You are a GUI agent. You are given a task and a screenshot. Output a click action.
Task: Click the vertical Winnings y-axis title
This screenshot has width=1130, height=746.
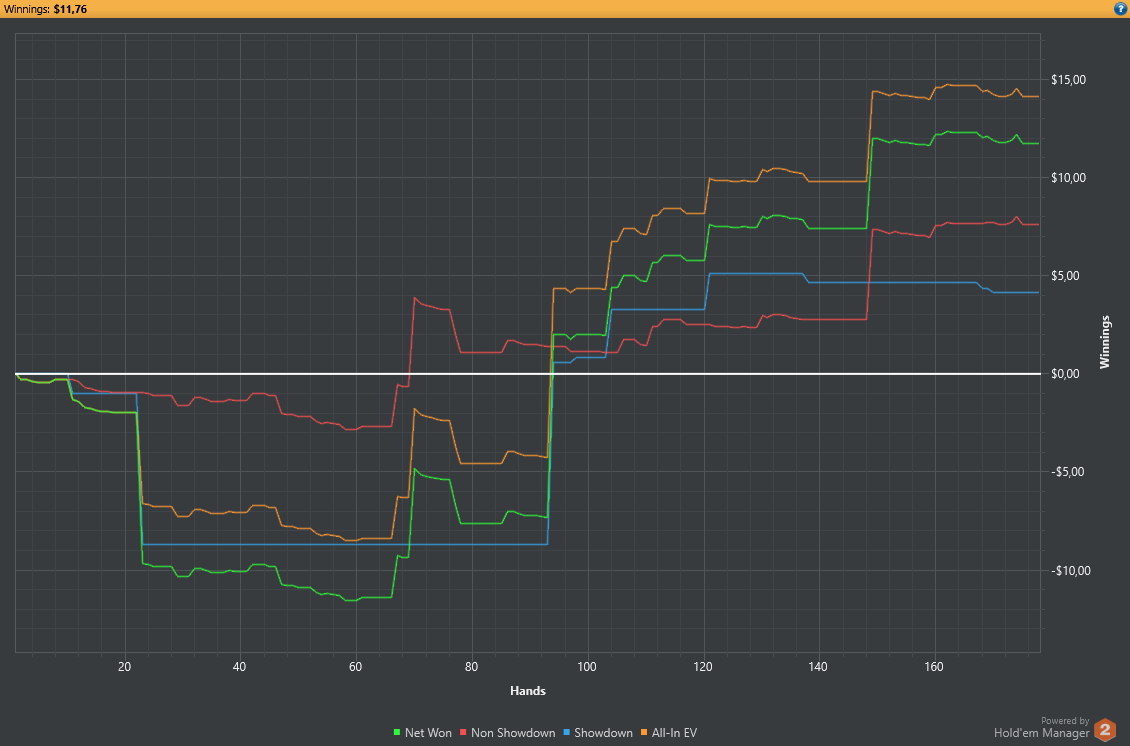1105,342
